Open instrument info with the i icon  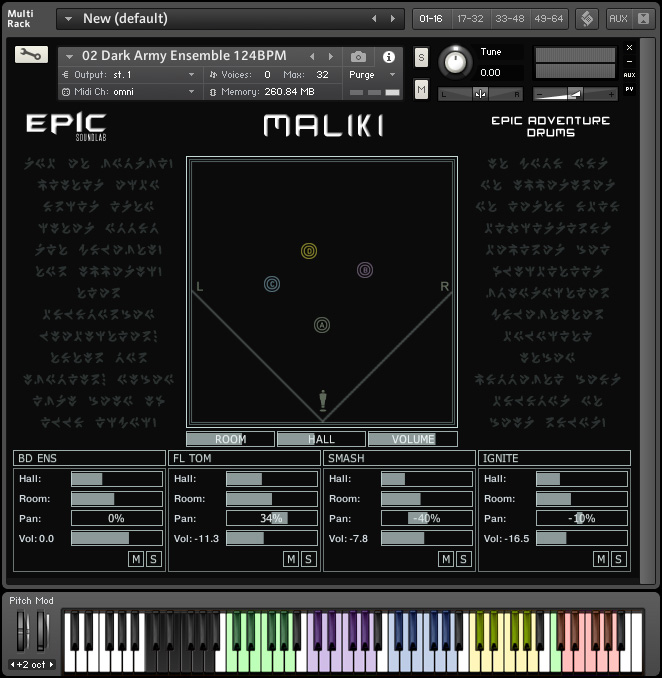[x=388, y=57]
